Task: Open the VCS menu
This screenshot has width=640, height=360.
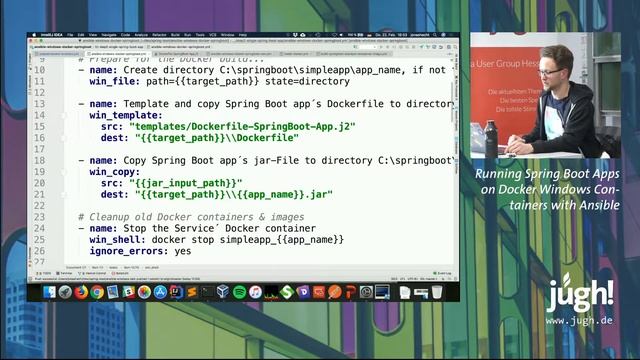Action: 213,35
